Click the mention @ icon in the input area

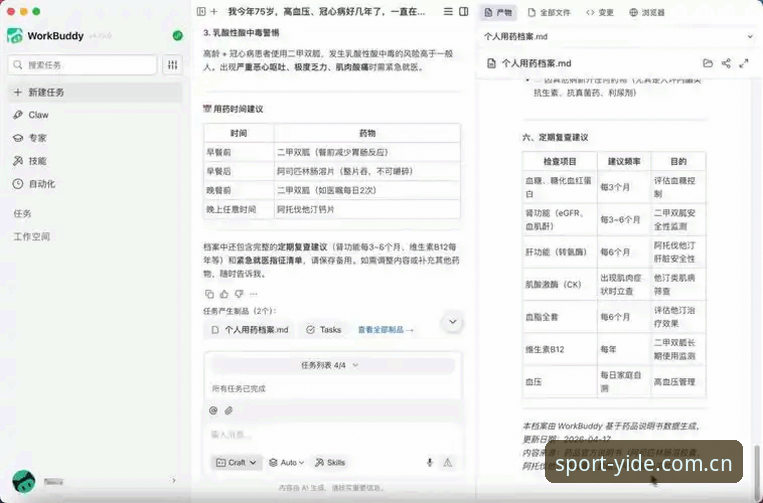(x=213, y=411)
